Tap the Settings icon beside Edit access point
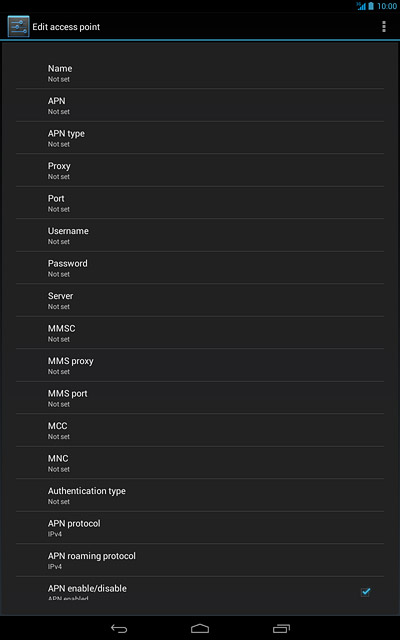The image size is (400, 640). (18, 27)
